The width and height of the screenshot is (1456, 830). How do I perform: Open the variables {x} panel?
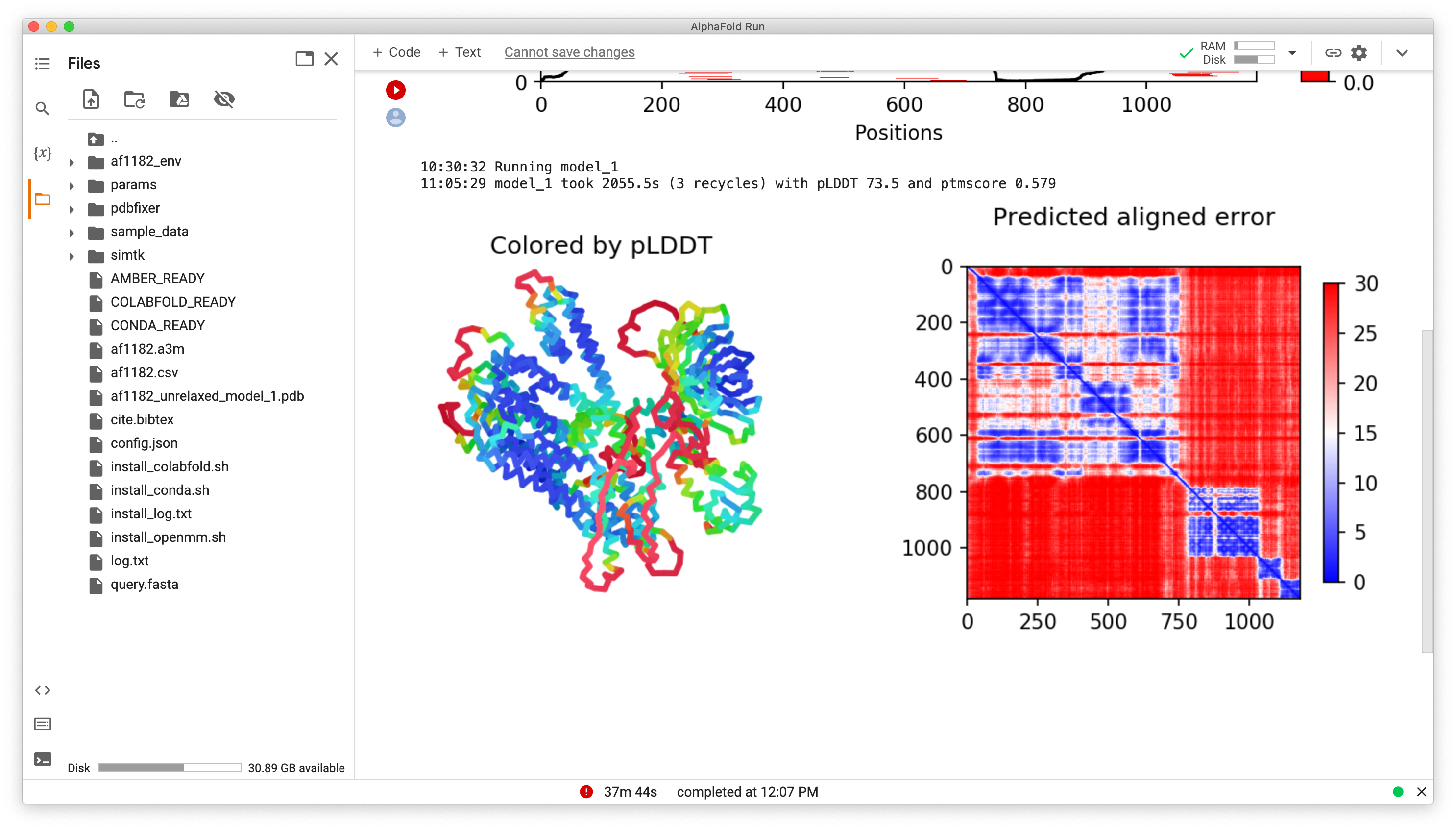42,153
